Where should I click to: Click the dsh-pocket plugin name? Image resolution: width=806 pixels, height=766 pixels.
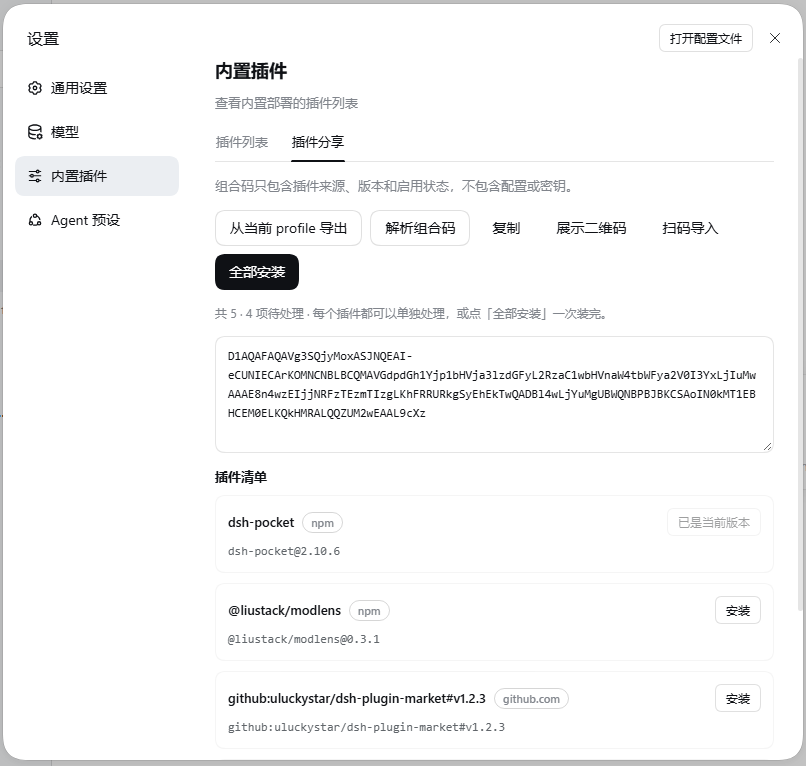point(261,522)
